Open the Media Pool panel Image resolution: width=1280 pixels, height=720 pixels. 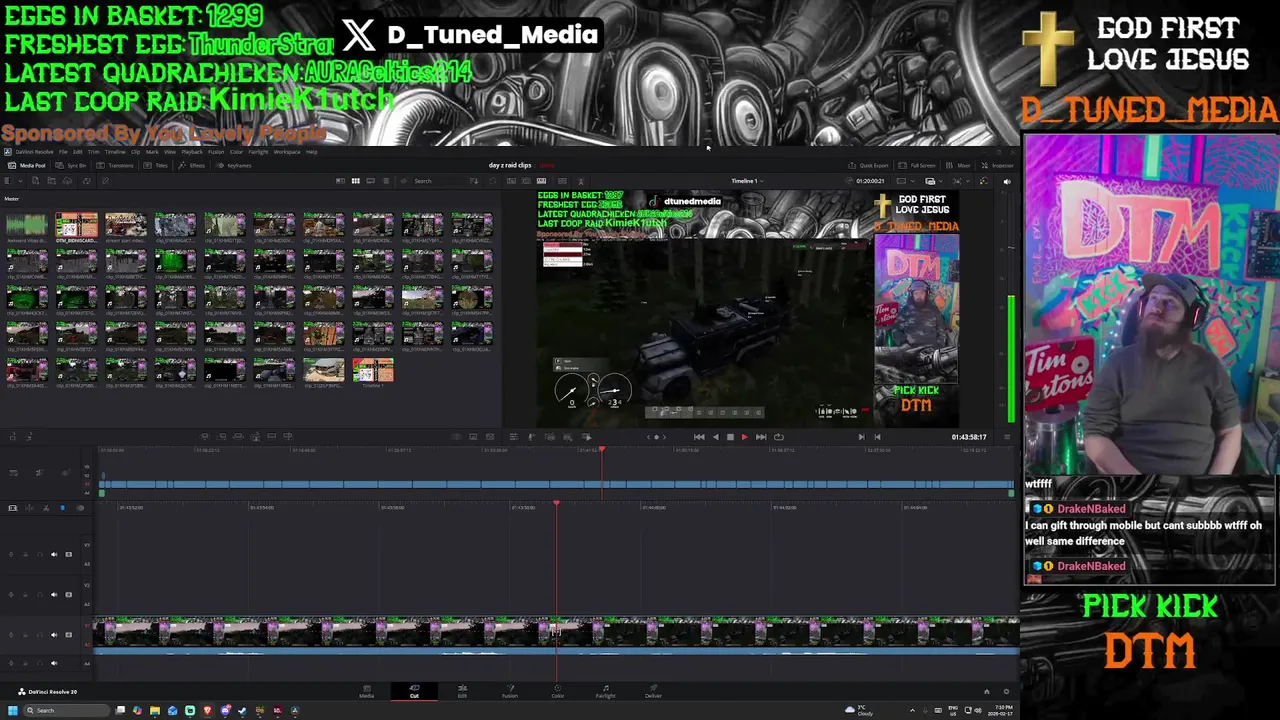pyautogui.click(x=27, y=165)
